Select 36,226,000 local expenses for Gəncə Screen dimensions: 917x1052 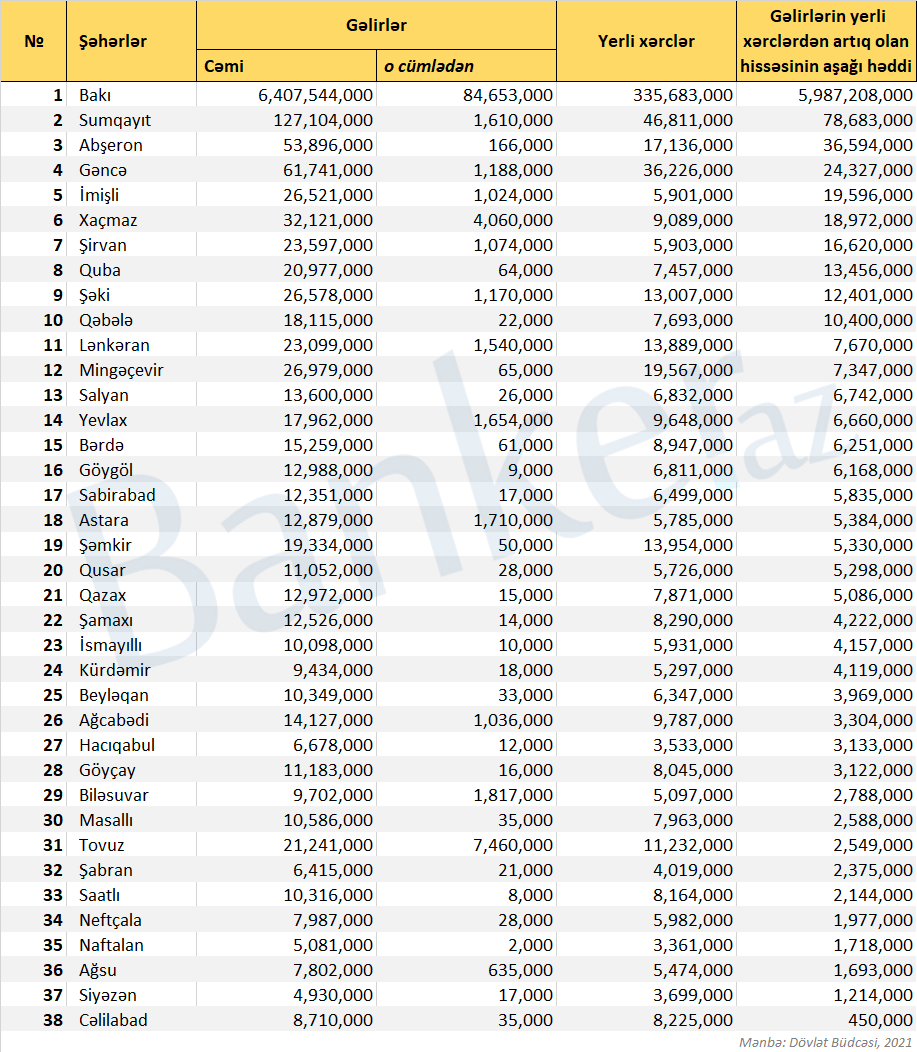(x=688, y=170)
